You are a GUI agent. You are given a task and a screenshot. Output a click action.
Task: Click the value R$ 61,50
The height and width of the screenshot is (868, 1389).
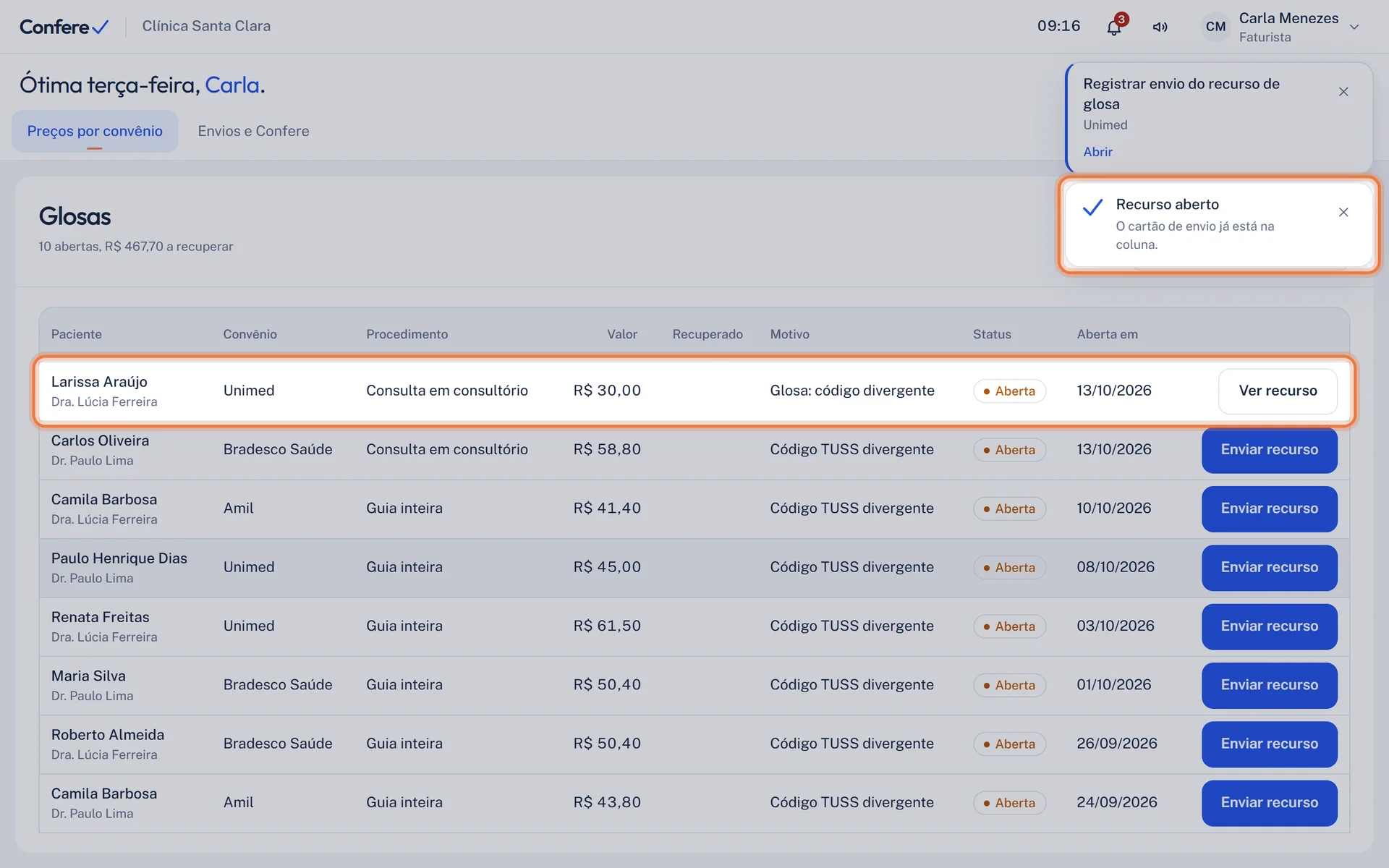607,626
